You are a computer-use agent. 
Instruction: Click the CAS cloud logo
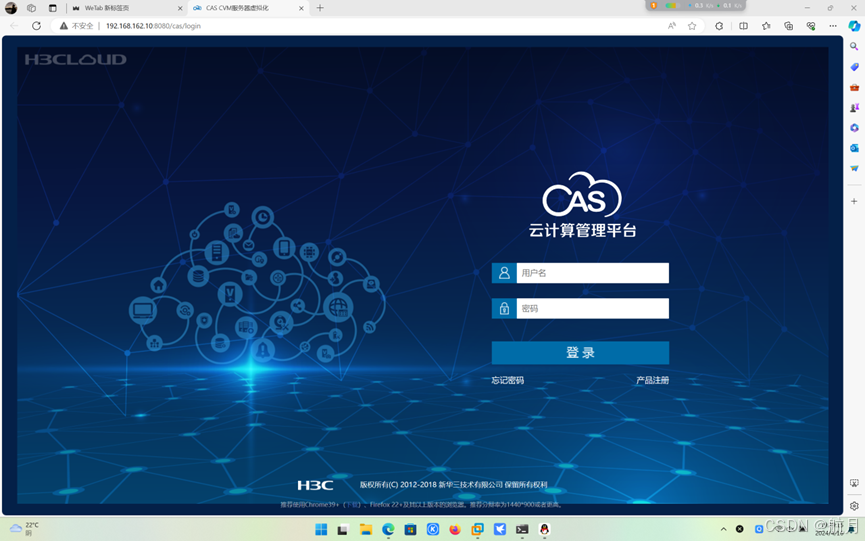point(582,195)
